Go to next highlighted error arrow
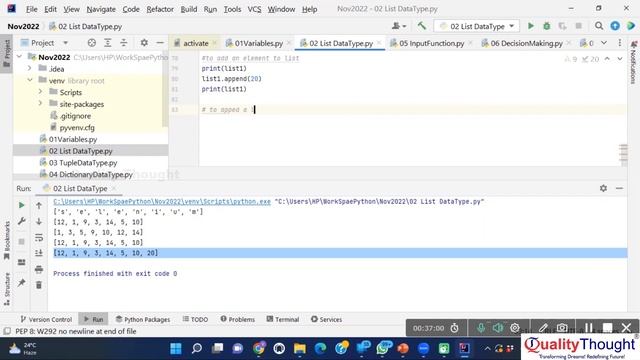 tap(620, 59)
